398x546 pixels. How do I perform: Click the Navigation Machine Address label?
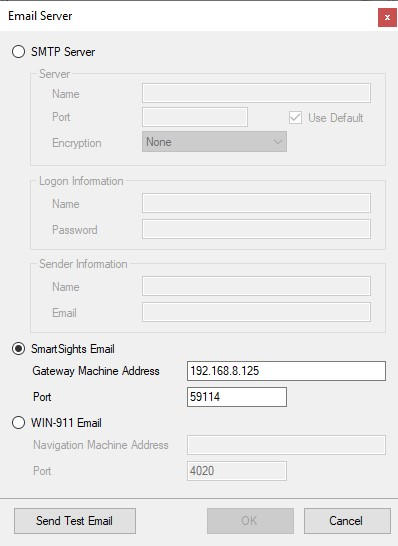101,445
